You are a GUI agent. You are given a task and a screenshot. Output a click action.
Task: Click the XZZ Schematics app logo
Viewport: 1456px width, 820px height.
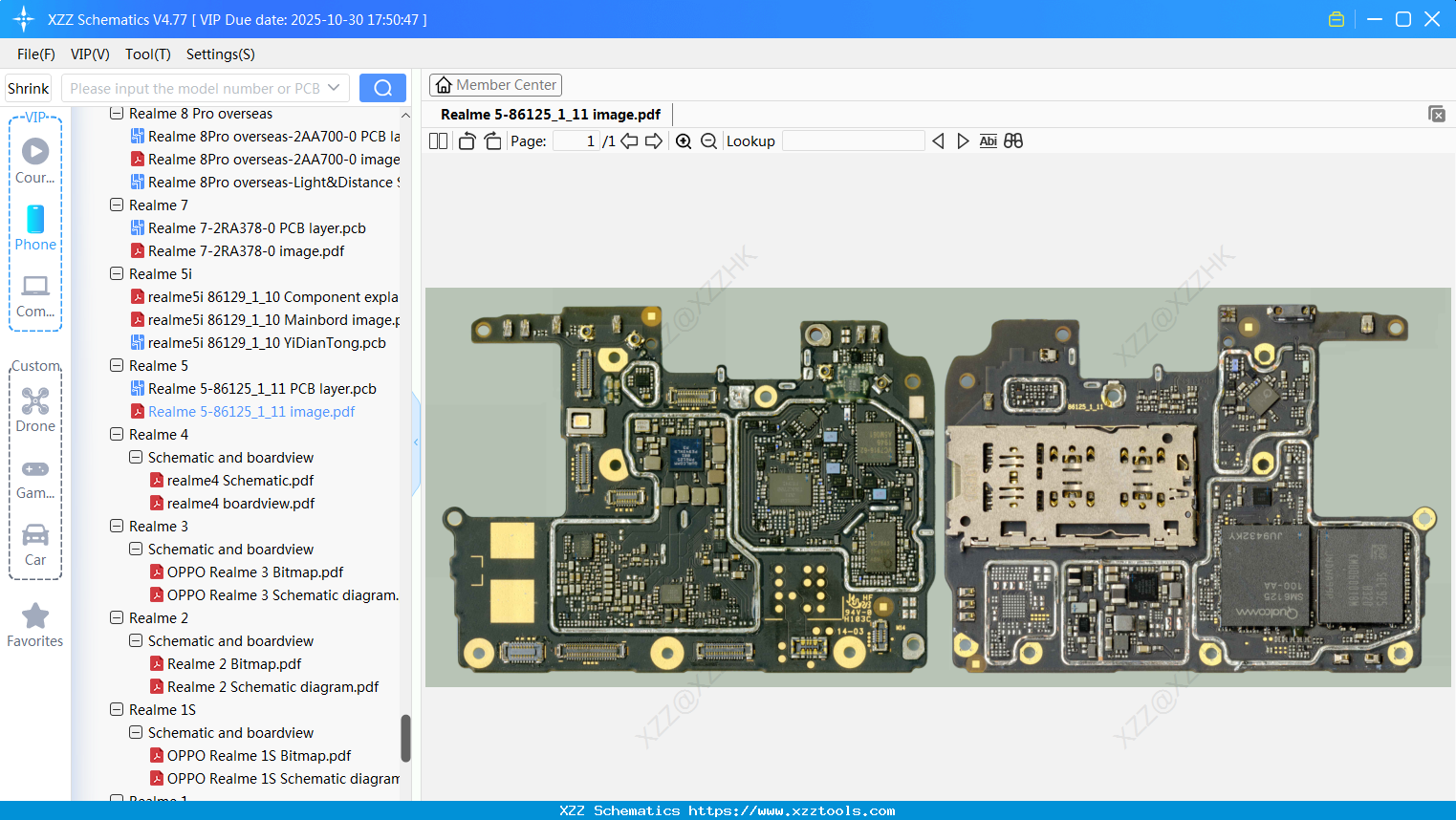tap(24, 19)
